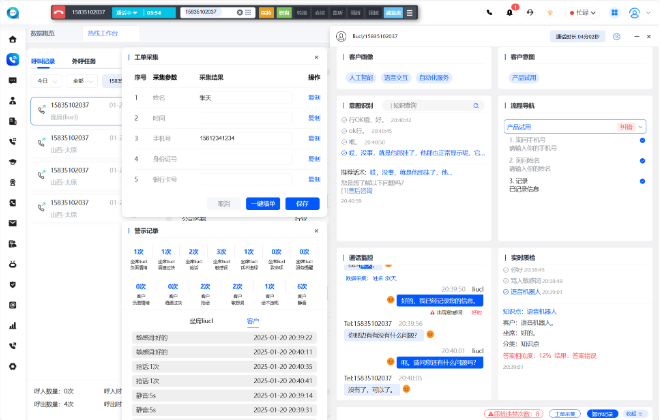Click the user avatar icon at top right
This screenshot has height=420, width=660.
[634, 13]
